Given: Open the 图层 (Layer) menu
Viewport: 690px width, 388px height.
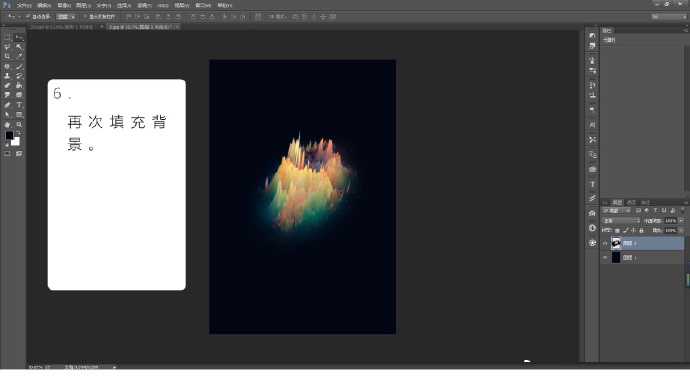Looking at the screenshot, I should tap(83, 5).
